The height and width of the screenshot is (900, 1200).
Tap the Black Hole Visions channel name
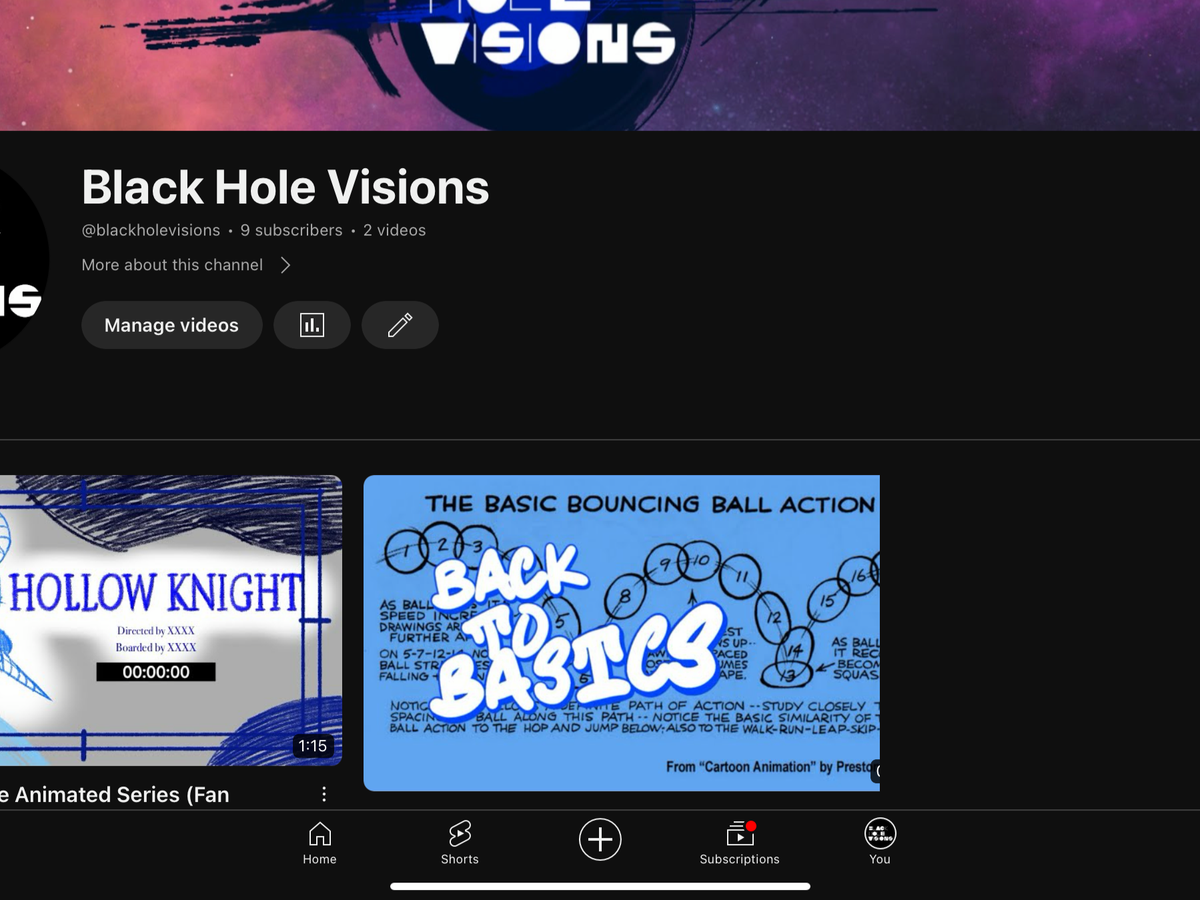click(286, 187)
